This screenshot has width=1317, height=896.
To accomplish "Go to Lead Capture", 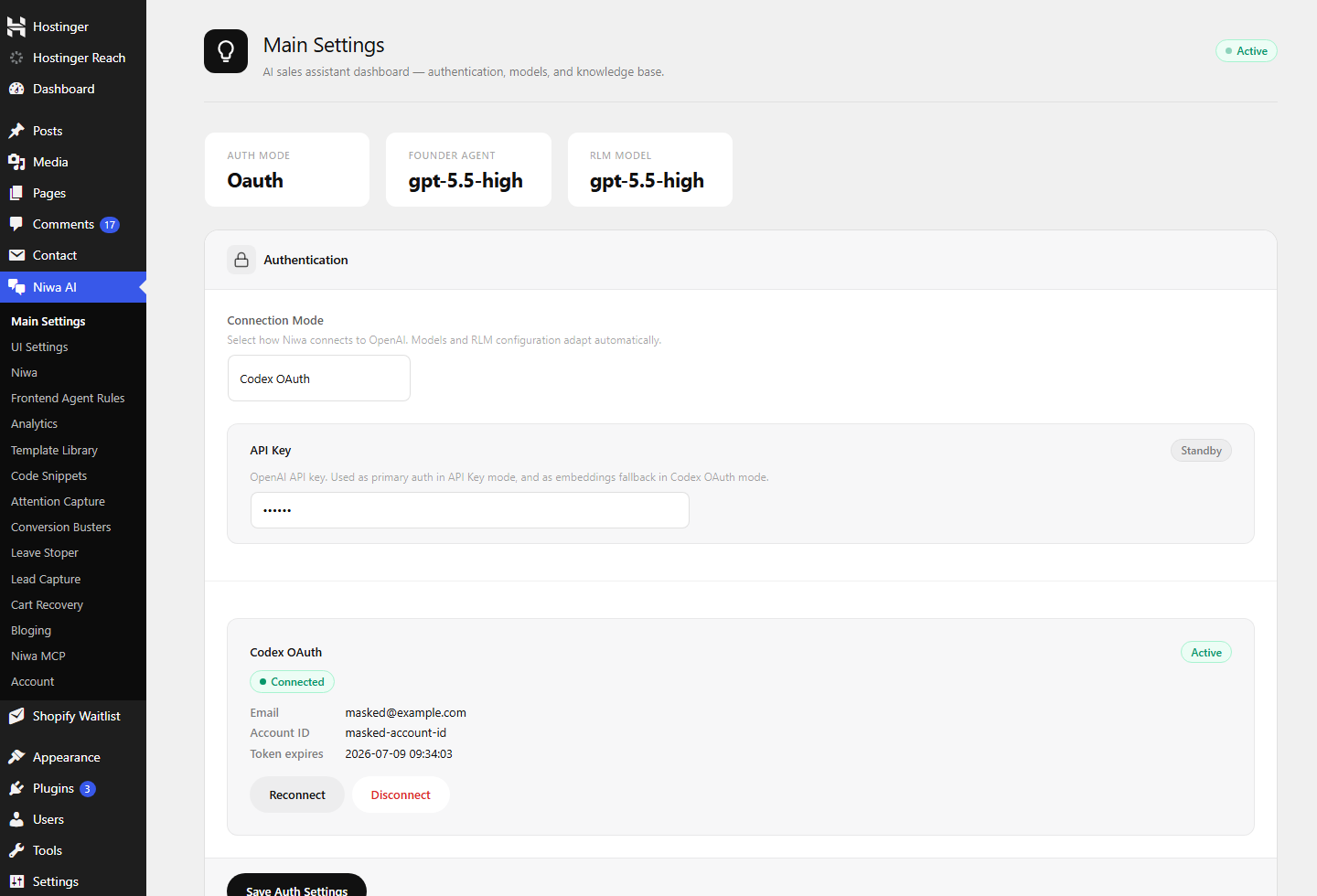I will click(46, 579).
